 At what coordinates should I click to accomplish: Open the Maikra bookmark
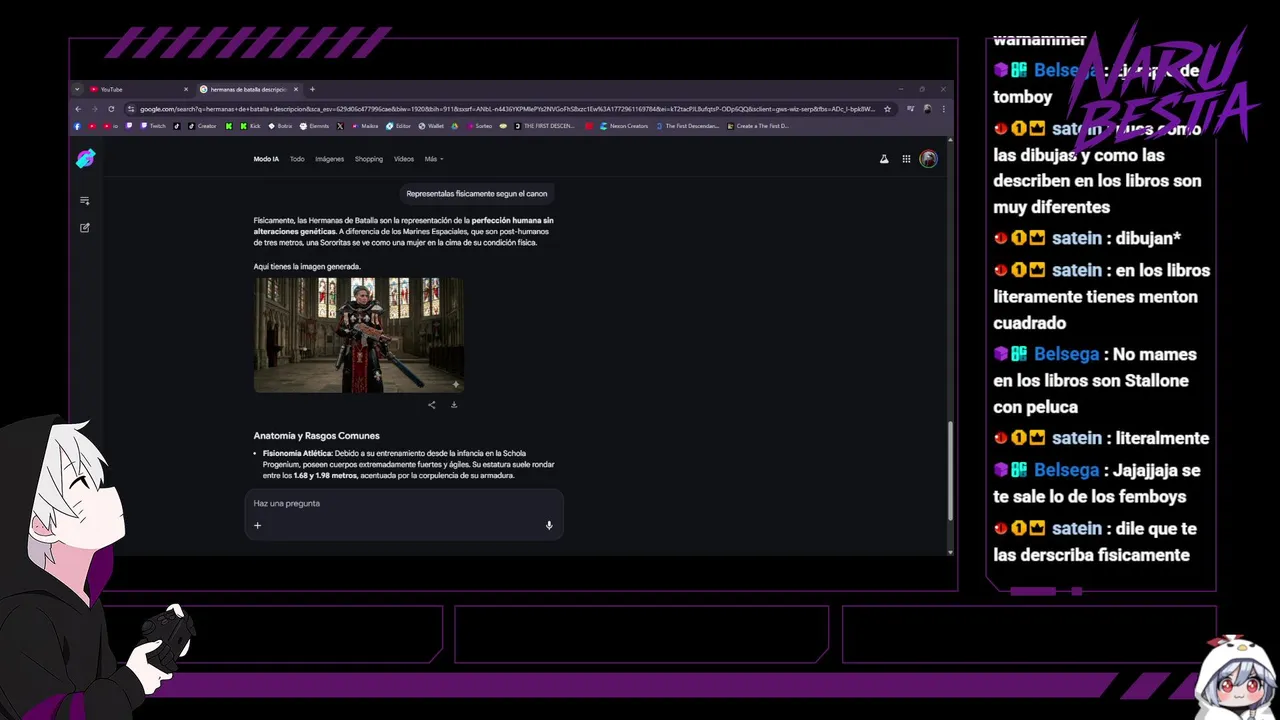[366, 126]
